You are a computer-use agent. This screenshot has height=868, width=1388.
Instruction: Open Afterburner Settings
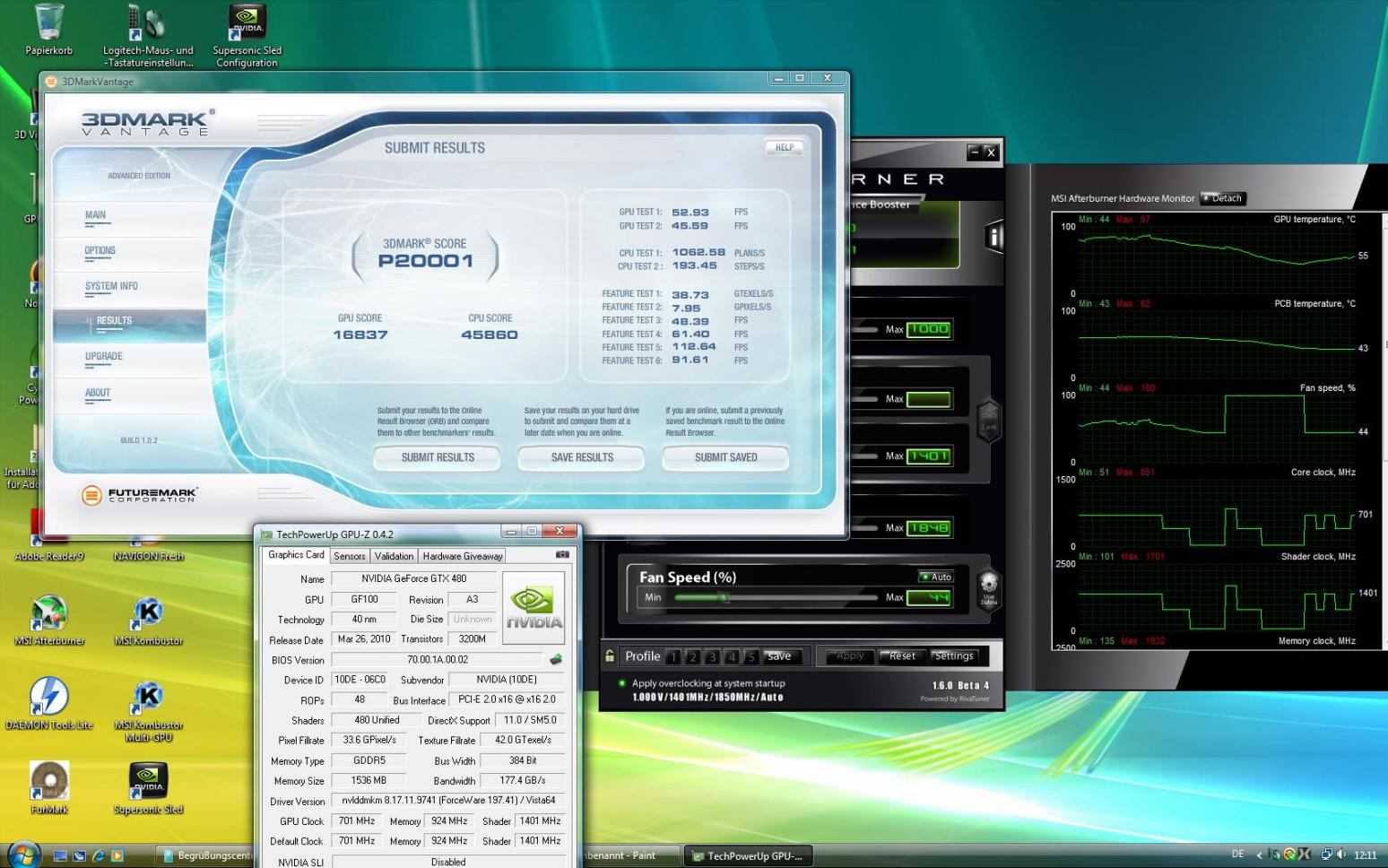point(954,656)
